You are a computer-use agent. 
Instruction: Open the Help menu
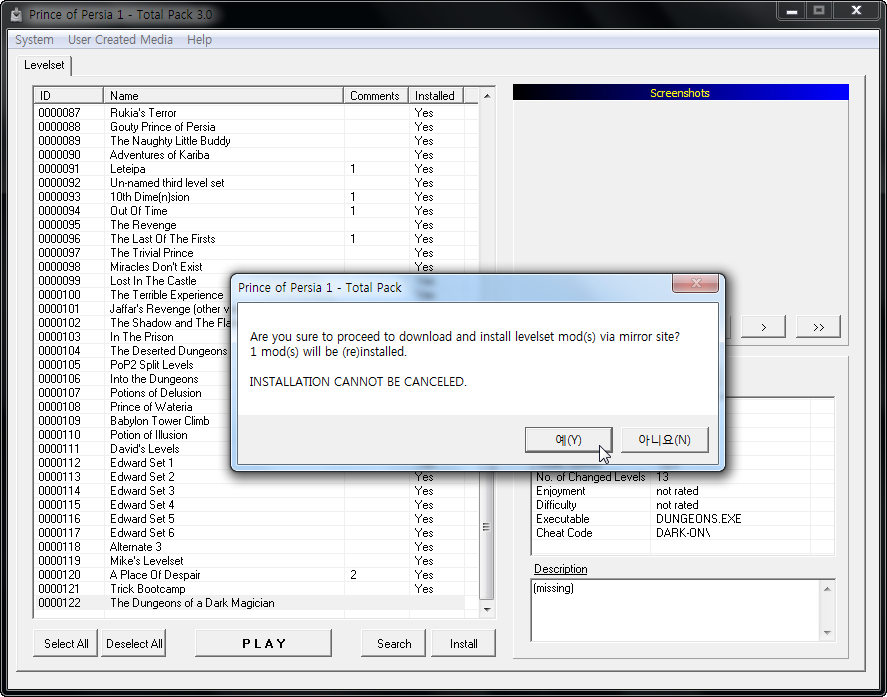pos(200,40)
